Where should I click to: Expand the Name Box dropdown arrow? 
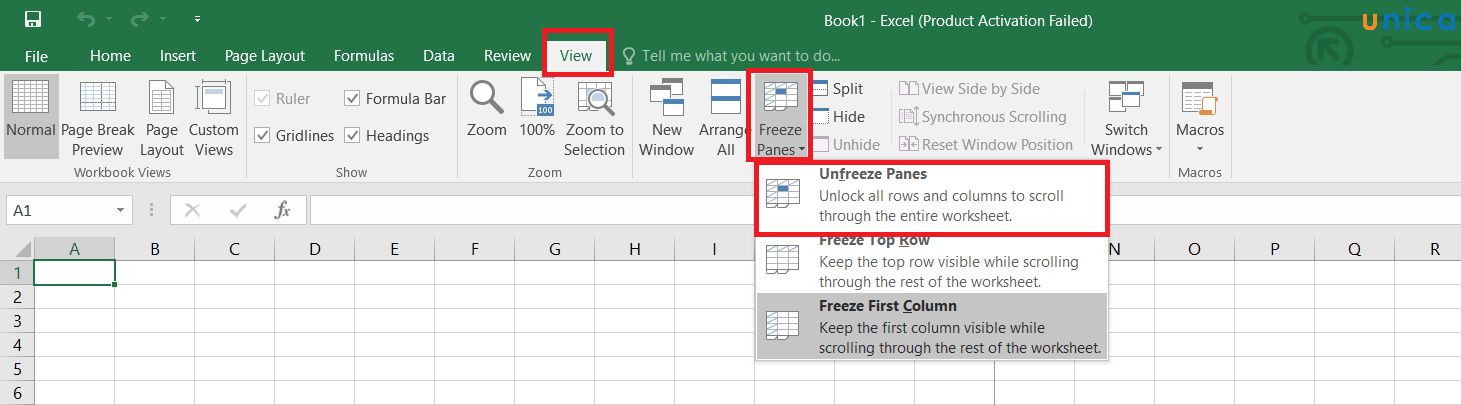tap(121, 211)
